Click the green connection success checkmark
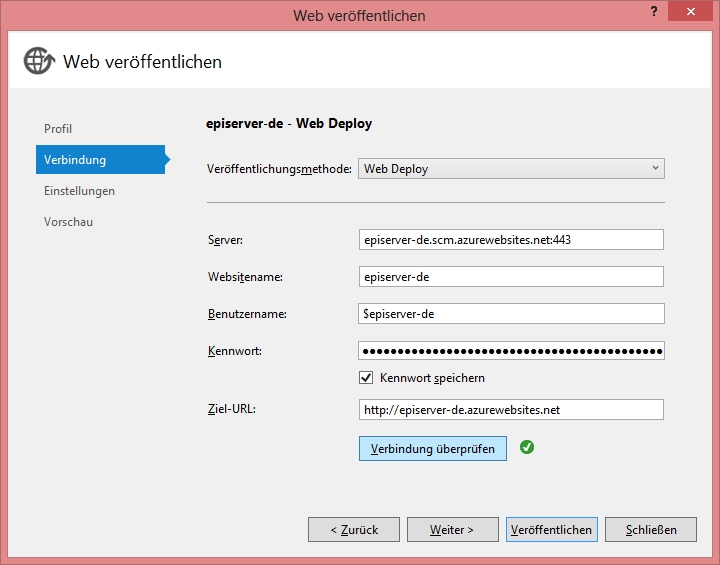Image resolution: width=720 pixels, height=565 pixels. pyautogui.click(x=527, y=448)
